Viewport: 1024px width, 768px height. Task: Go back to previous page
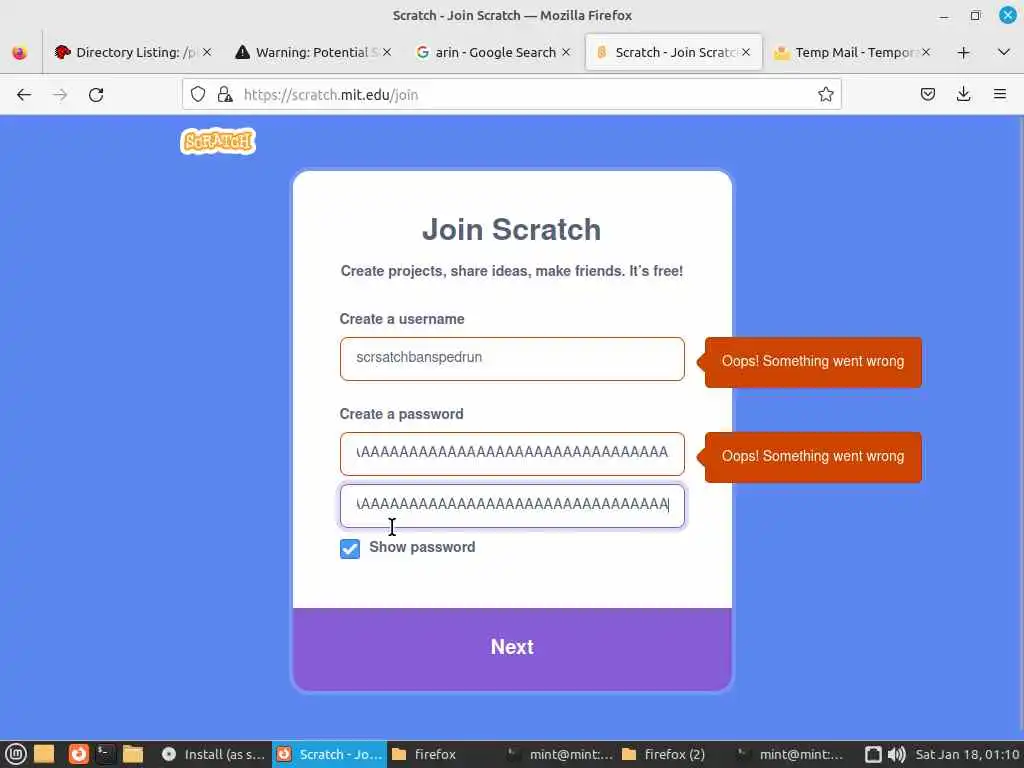point(24,95)
